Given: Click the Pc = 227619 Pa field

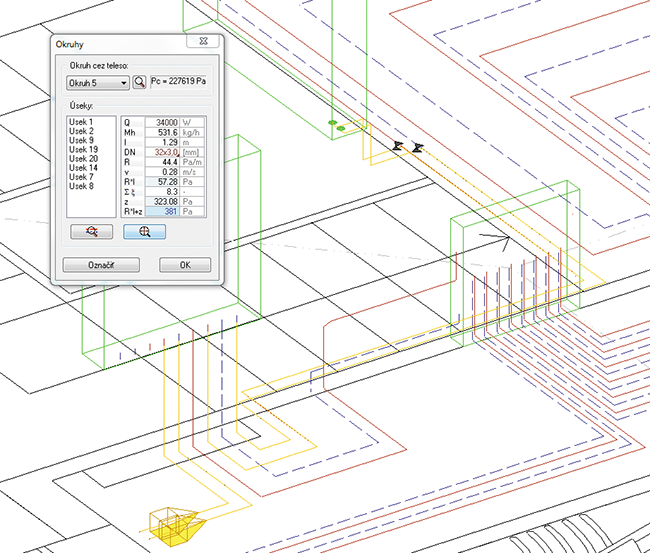Looking at the screenshot, I should [x=178, y=81].
